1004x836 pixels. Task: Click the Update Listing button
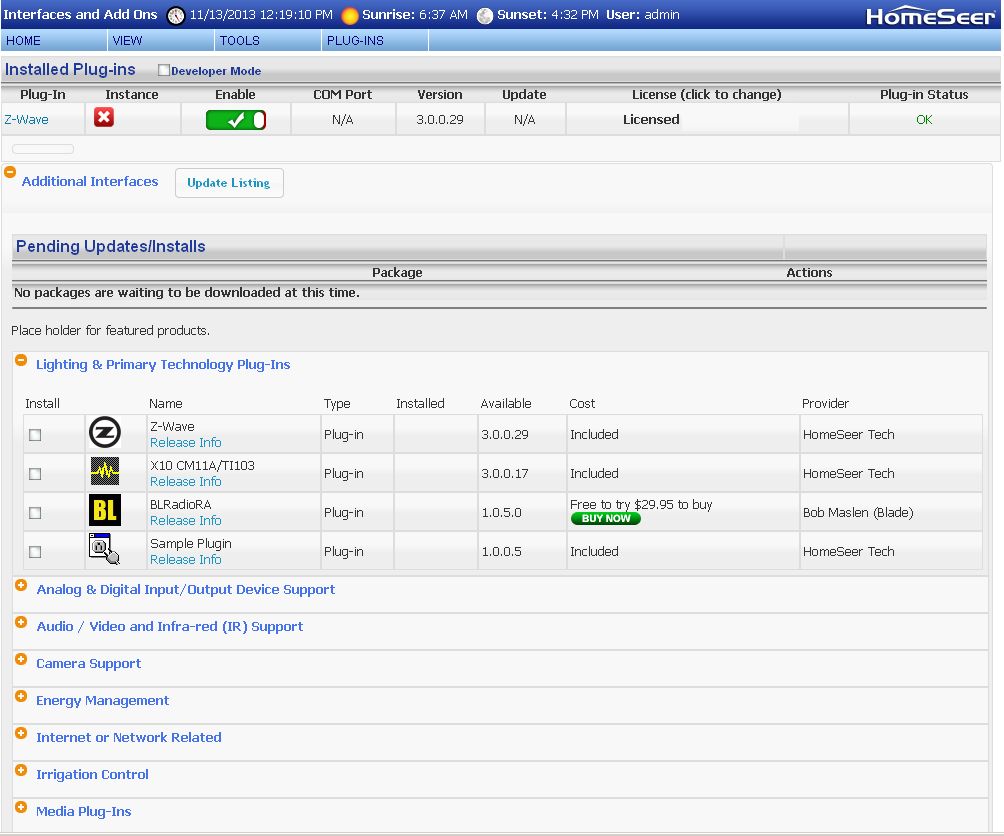229,183
